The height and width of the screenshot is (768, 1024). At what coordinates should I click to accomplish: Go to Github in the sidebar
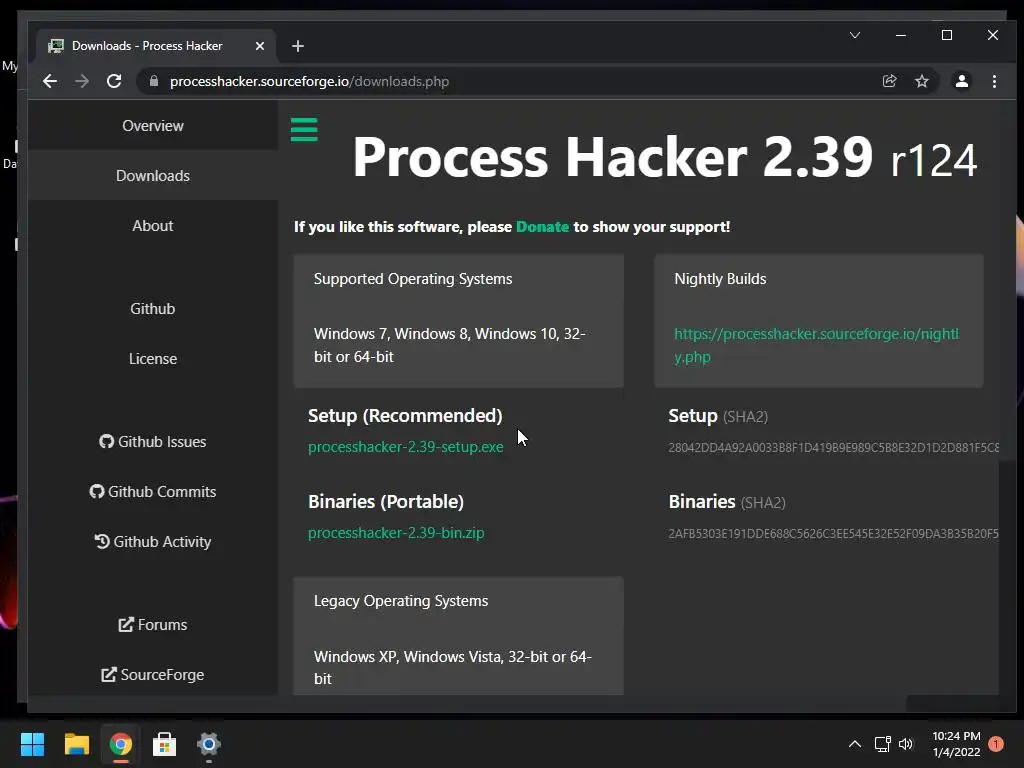[x=153, y=308]
